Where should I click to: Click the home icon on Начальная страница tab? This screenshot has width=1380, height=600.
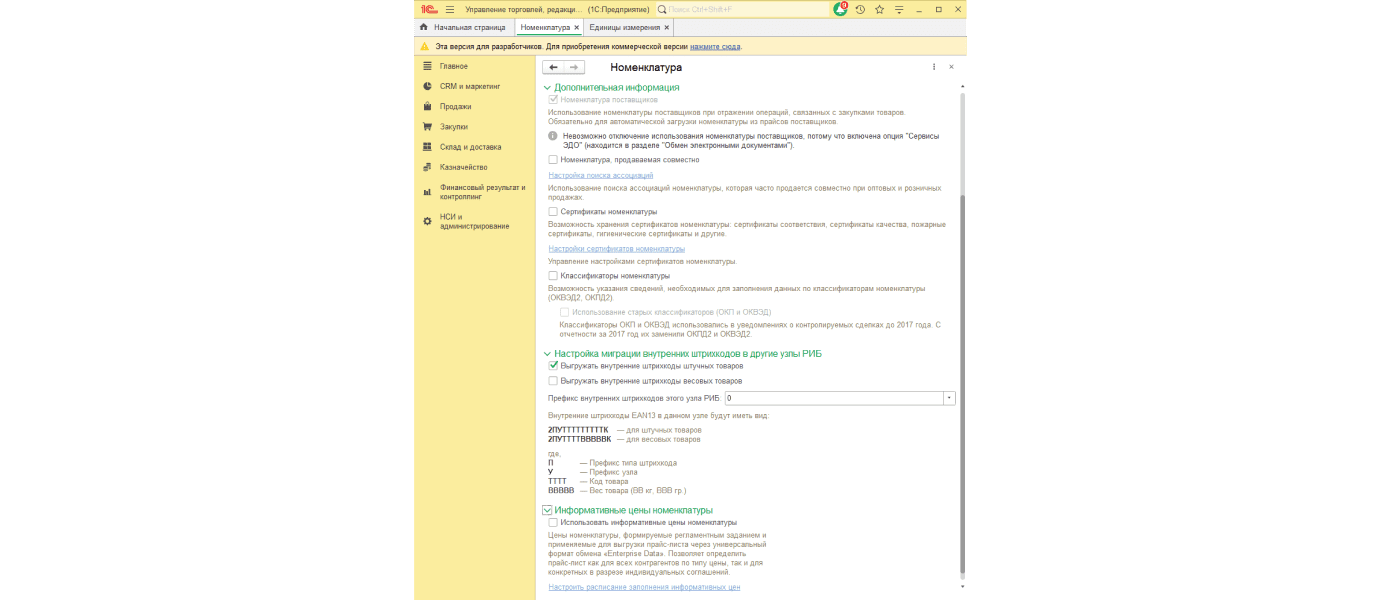coord(424,27)
